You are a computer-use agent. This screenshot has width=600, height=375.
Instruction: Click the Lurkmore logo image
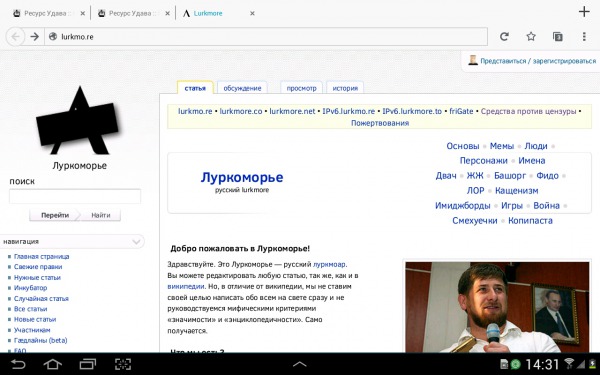click(78, 120)
